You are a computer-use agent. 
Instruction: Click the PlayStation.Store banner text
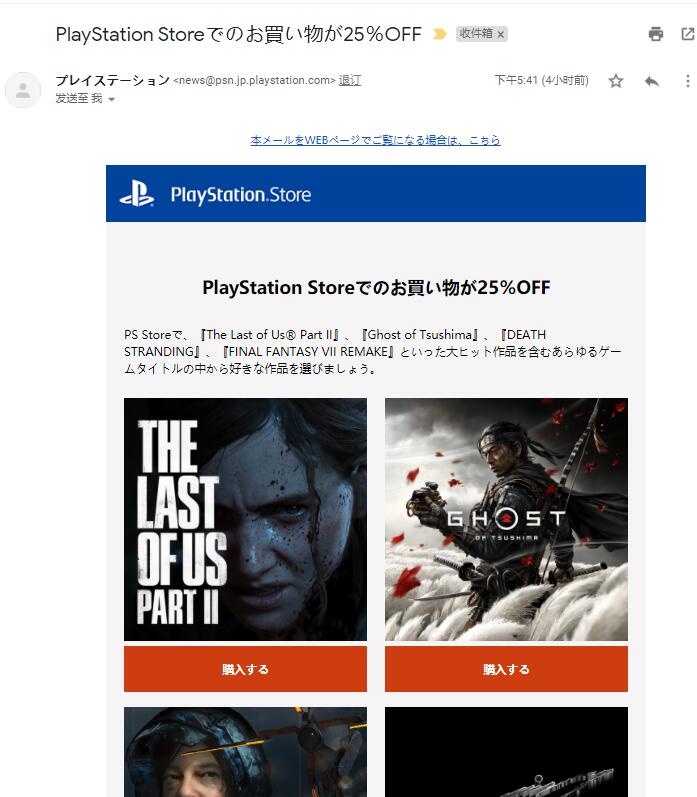tap(240, 195)
